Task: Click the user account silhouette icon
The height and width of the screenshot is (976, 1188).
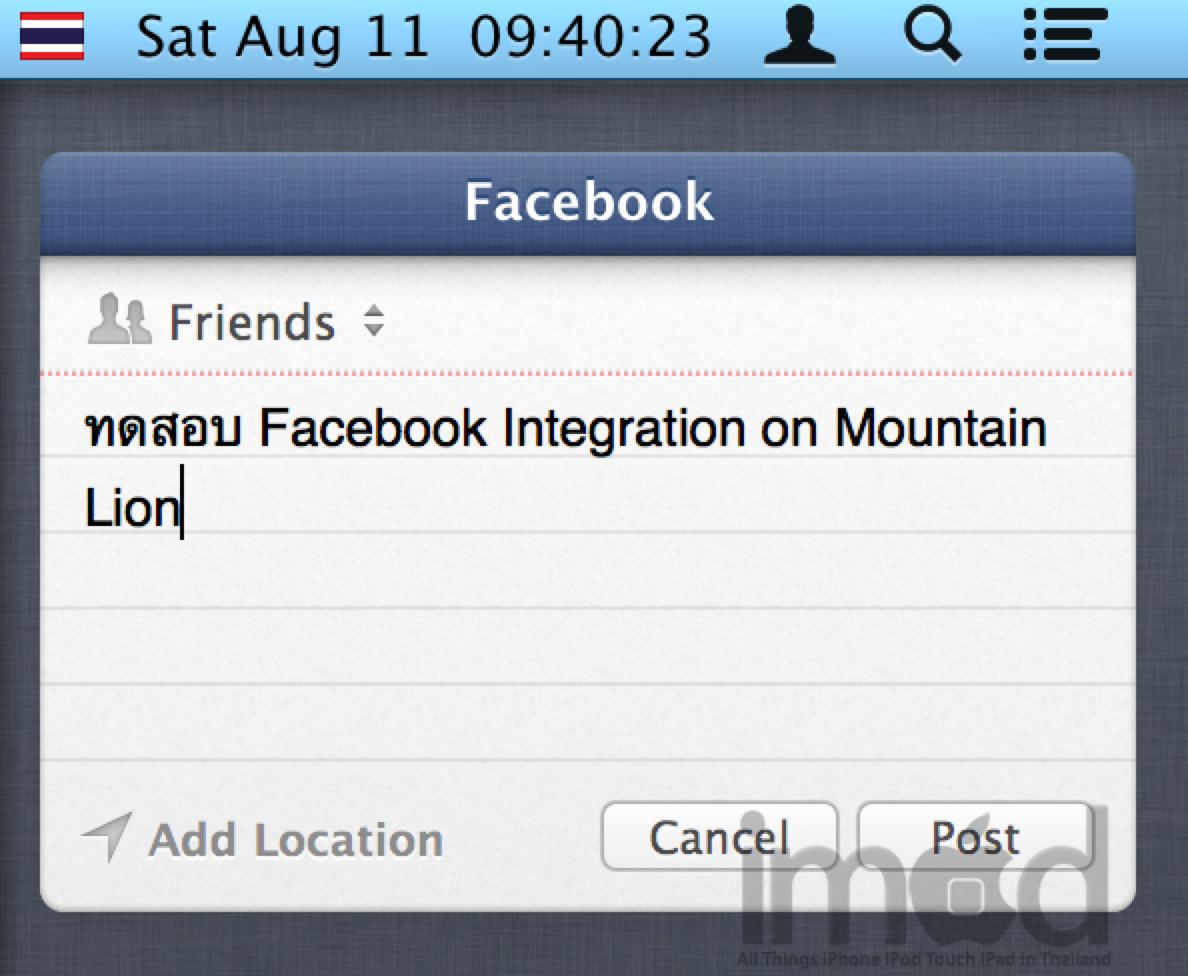Action: point(799,36)
